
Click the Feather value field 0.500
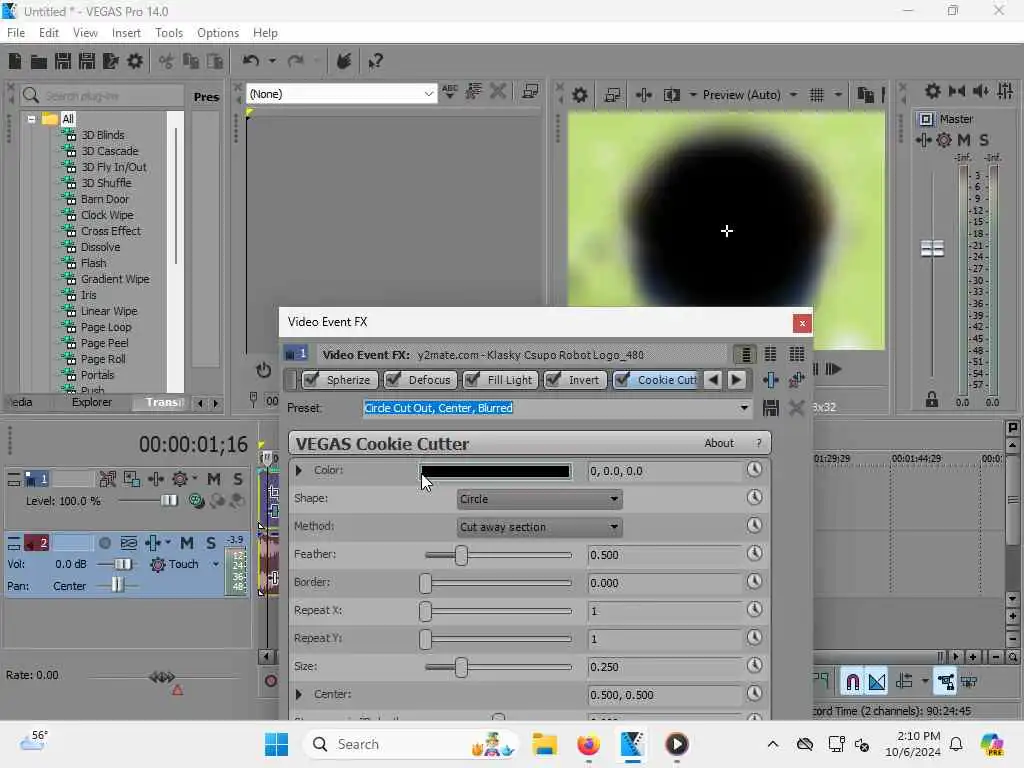click(664, 555)
